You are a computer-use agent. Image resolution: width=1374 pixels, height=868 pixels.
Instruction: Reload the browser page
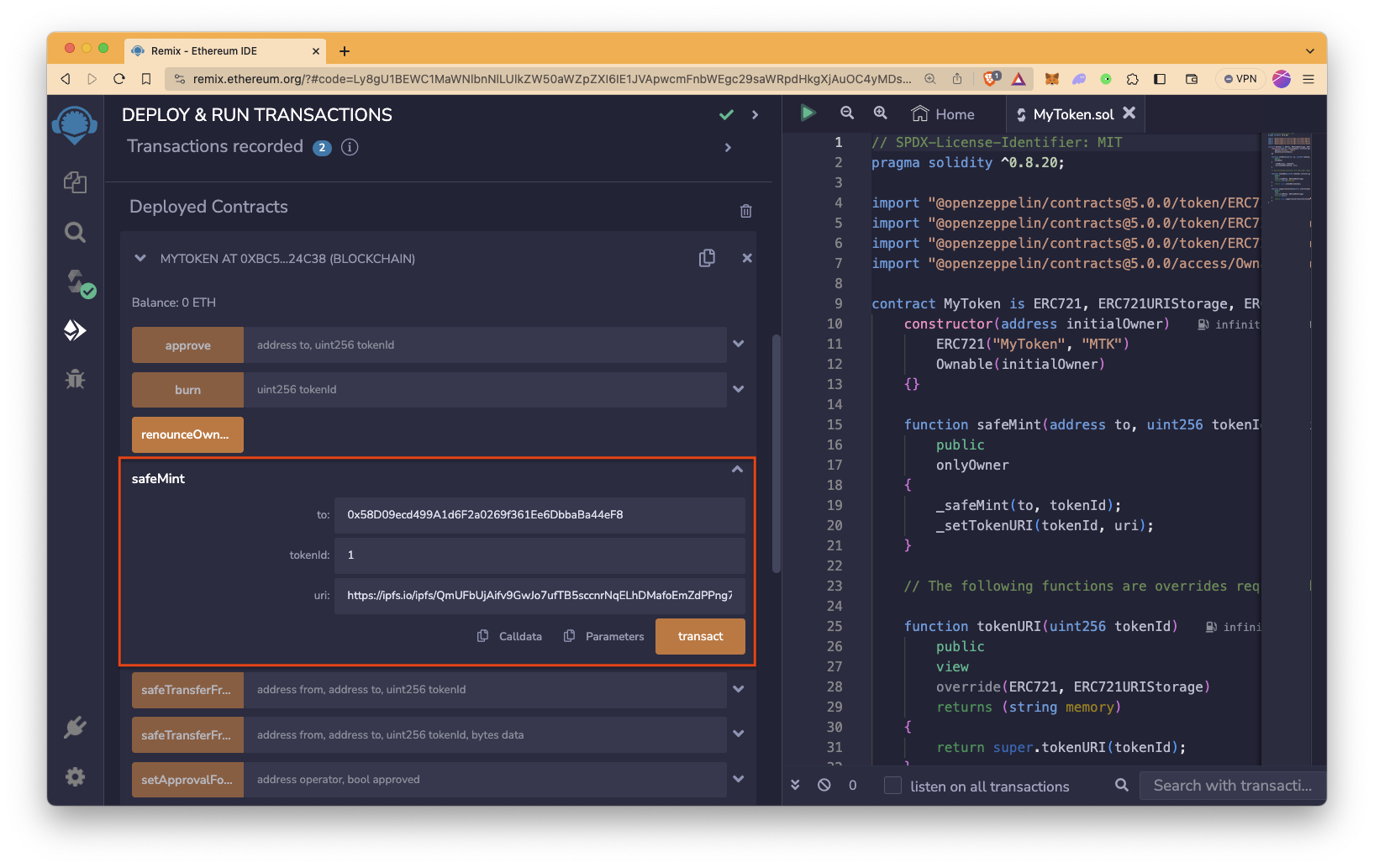119,79
